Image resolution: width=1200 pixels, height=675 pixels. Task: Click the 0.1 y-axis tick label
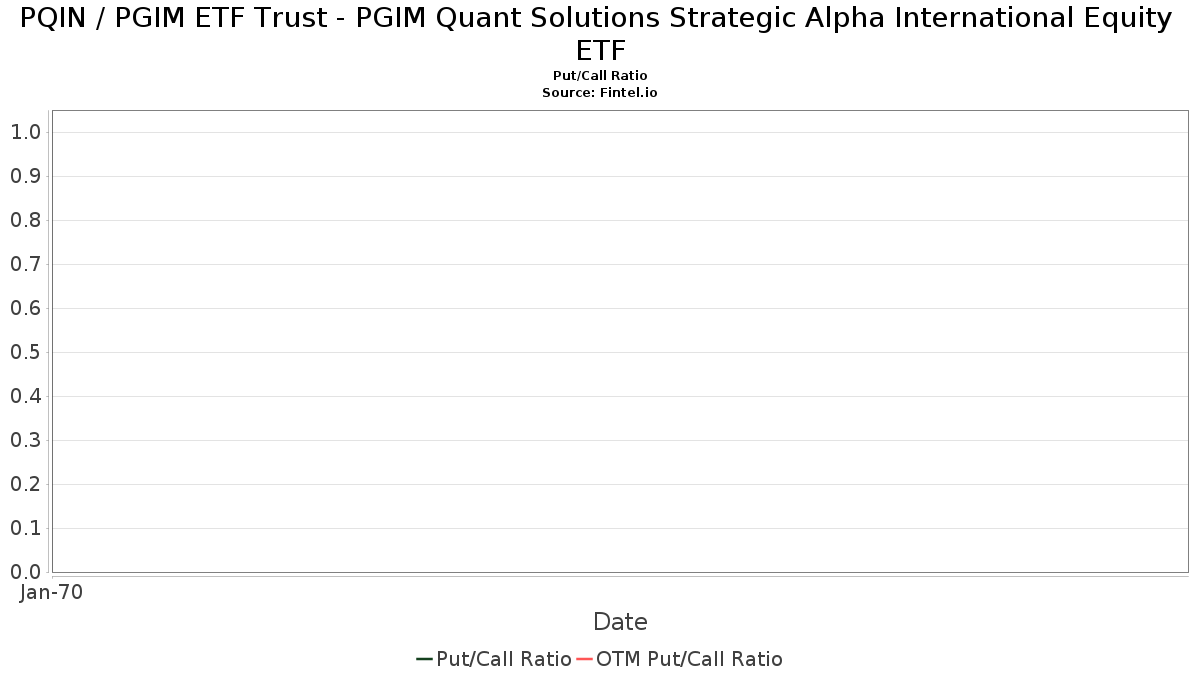tap(25, 528)
